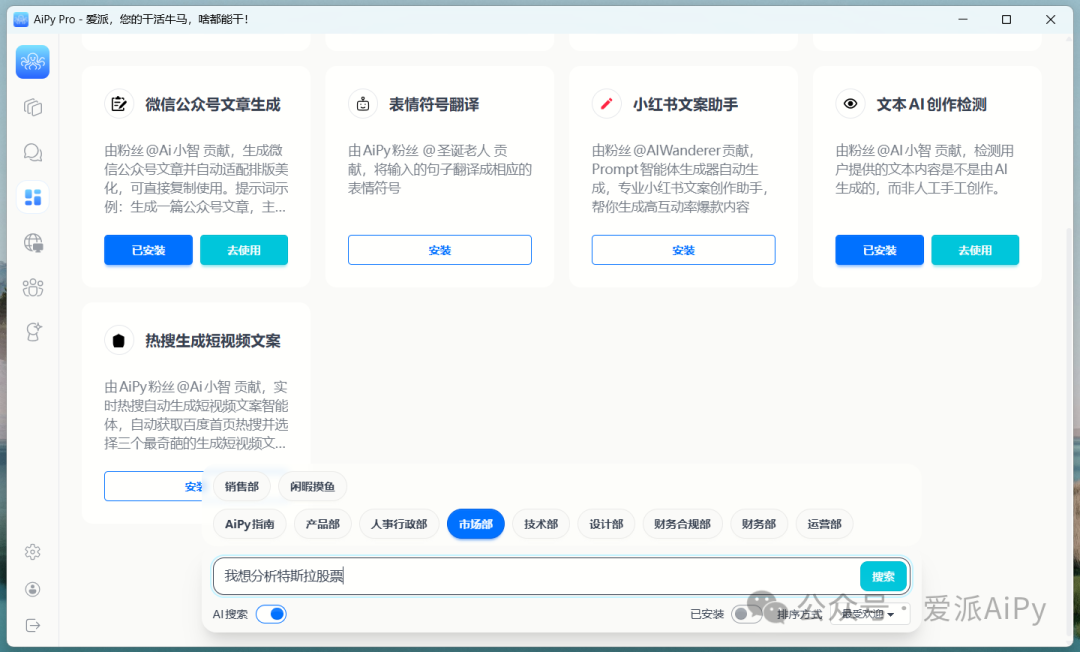This screenshot has width=1080, height=652.
Task: Open the chat bubbles icon in the sidebar
Action: point(32,152)
